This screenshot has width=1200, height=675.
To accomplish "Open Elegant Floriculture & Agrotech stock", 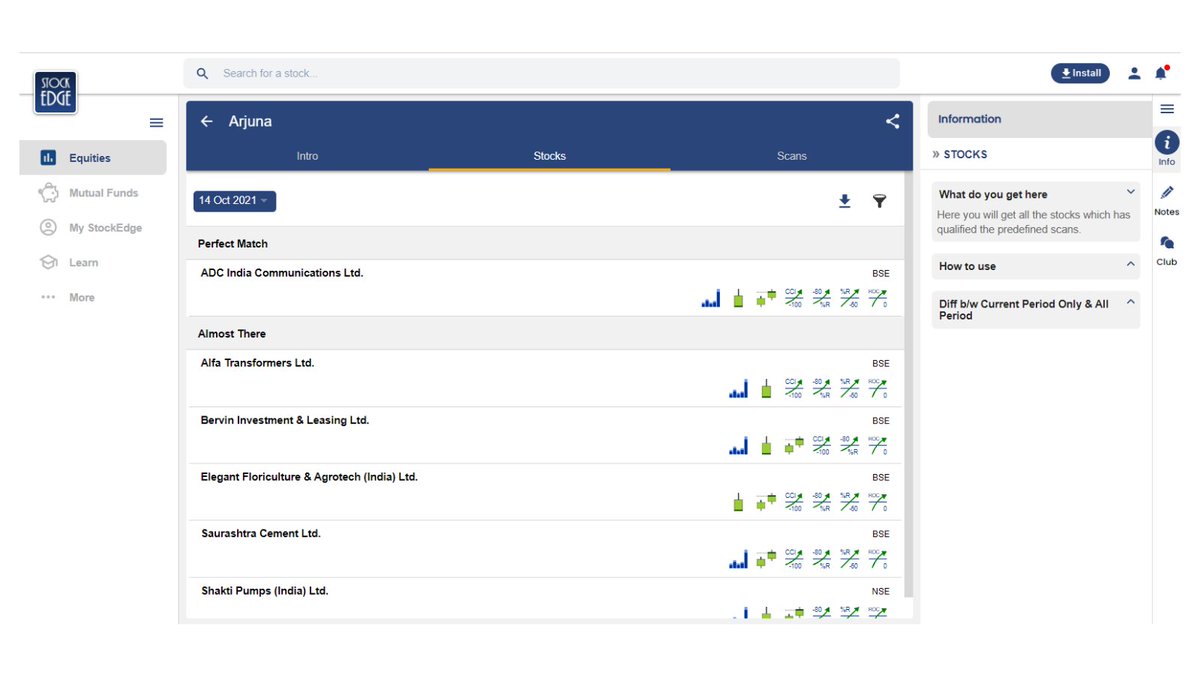I will click(x=309, y=477).
